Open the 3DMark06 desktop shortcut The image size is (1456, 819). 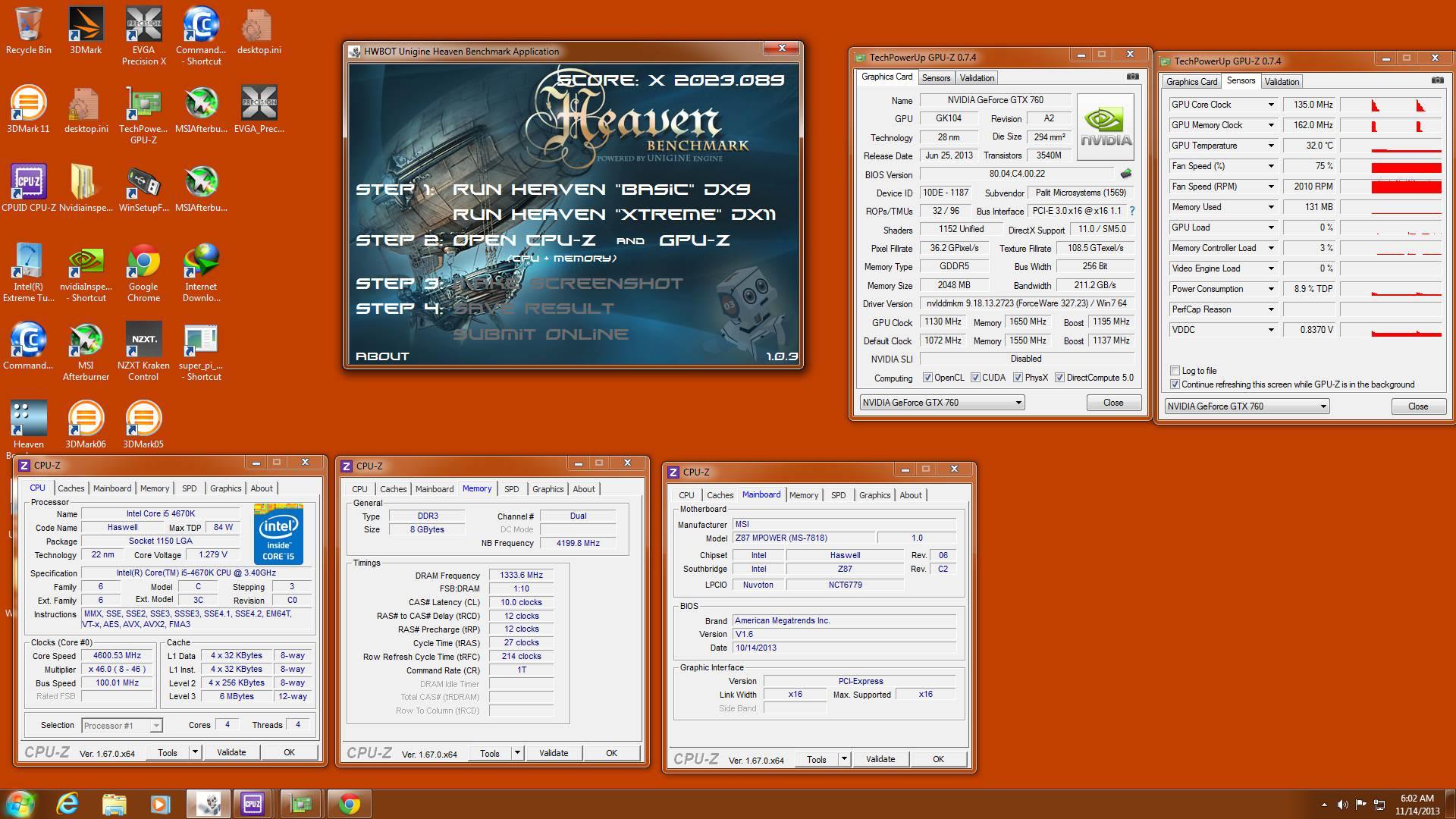pyautogui.click(x=86, y=424)
